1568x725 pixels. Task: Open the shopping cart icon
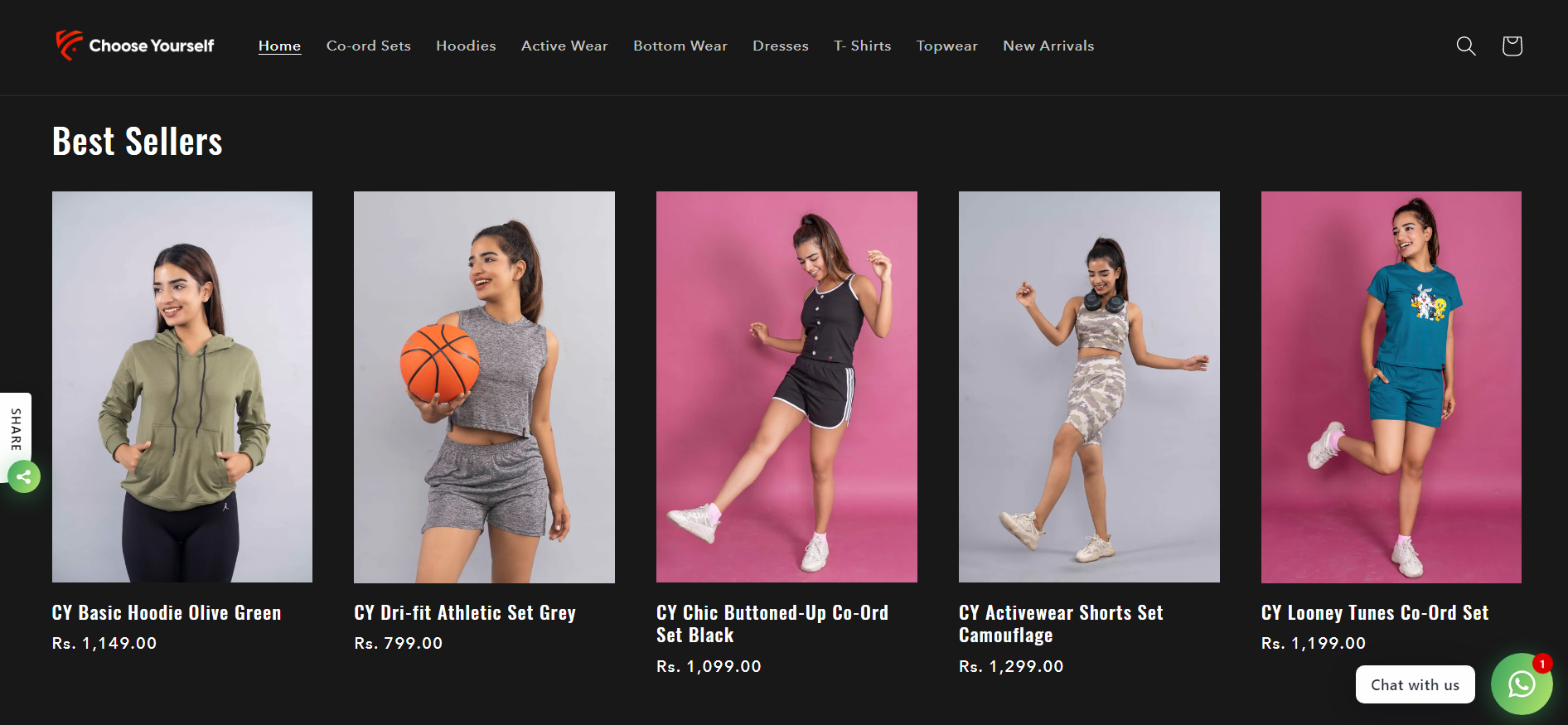coord(1512,46)
